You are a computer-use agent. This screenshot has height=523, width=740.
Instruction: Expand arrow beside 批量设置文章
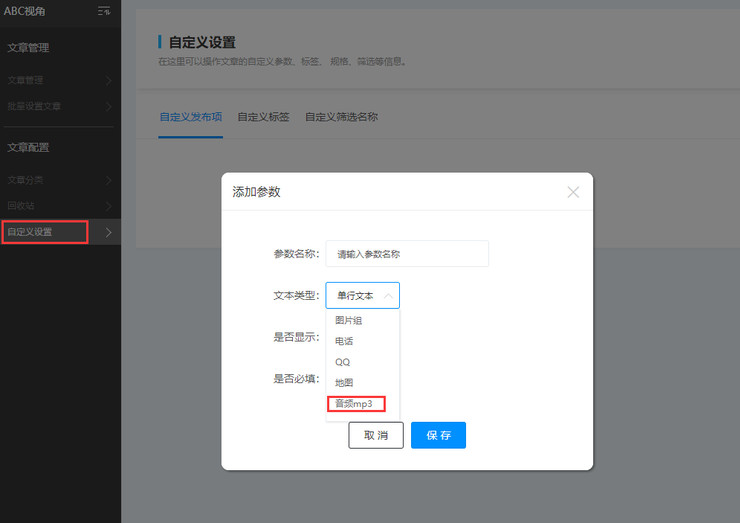109,107
